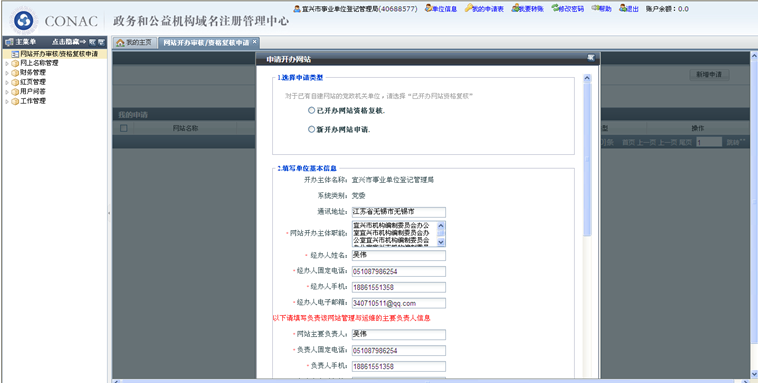Click the 新增申请 button behind the dialog
The image size is (758, 383).
click(x=709, y=75)
